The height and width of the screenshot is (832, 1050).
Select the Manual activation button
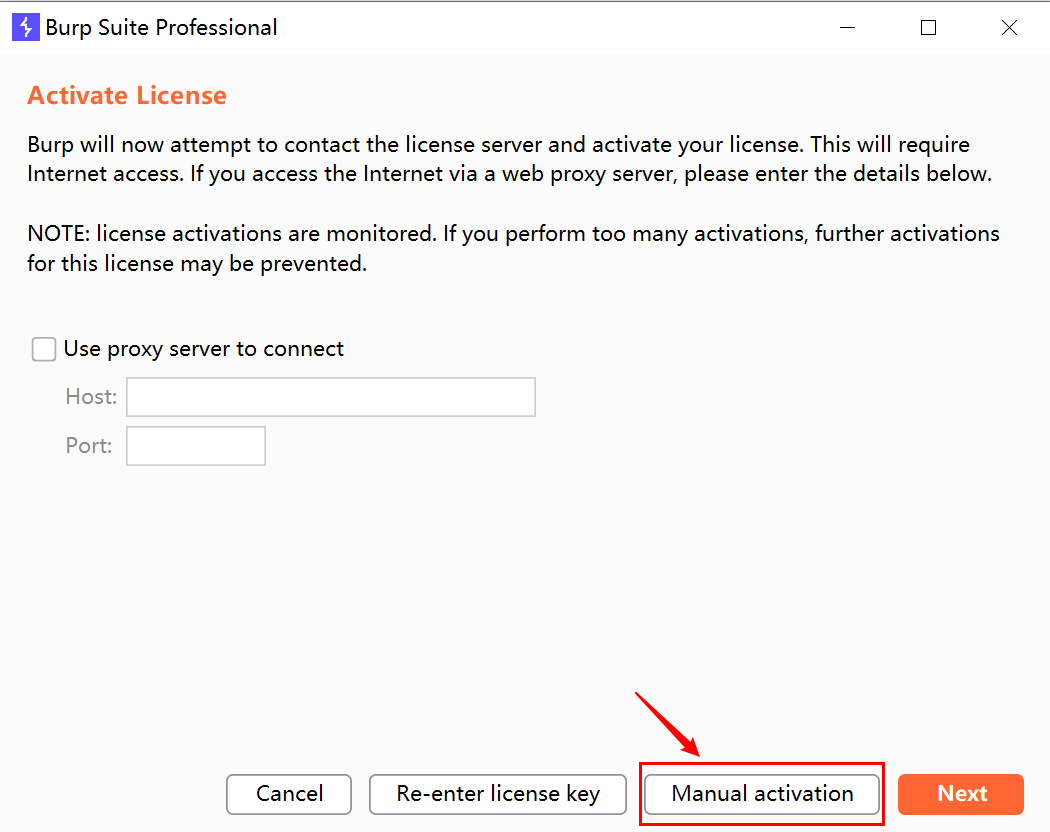click(762, 794)
